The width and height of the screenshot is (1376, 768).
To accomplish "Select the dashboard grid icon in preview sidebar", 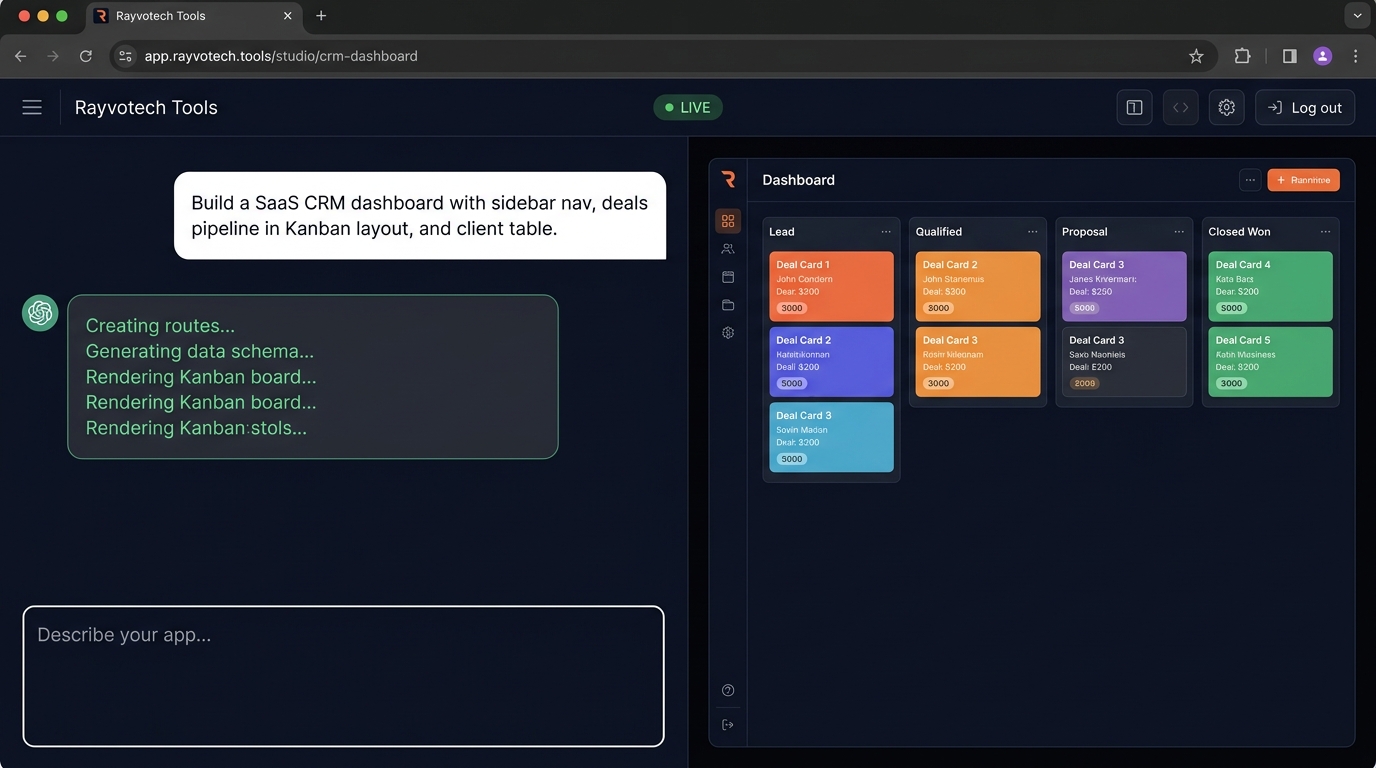I will pyautogui.click(x=728, y=221).
